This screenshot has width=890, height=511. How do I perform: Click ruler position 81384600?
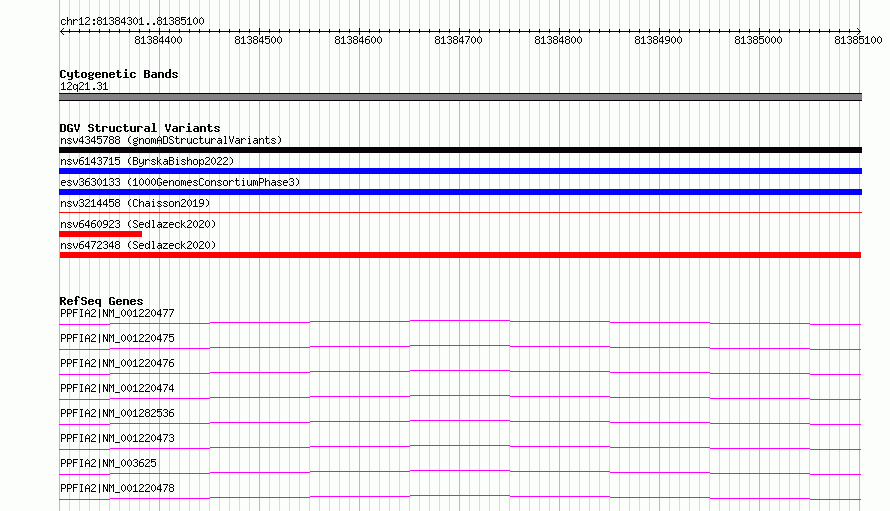[x=358, y=40]
